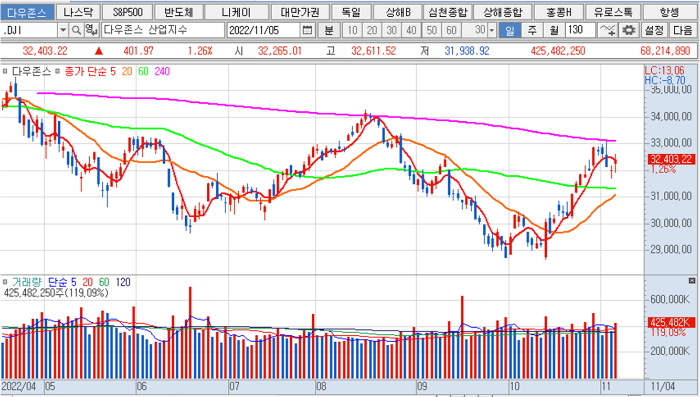Viewport: 700px width, 397px height.
Task: Expand the 30 minute interval dropdown arrow
Action: click(x=492, y=30)
